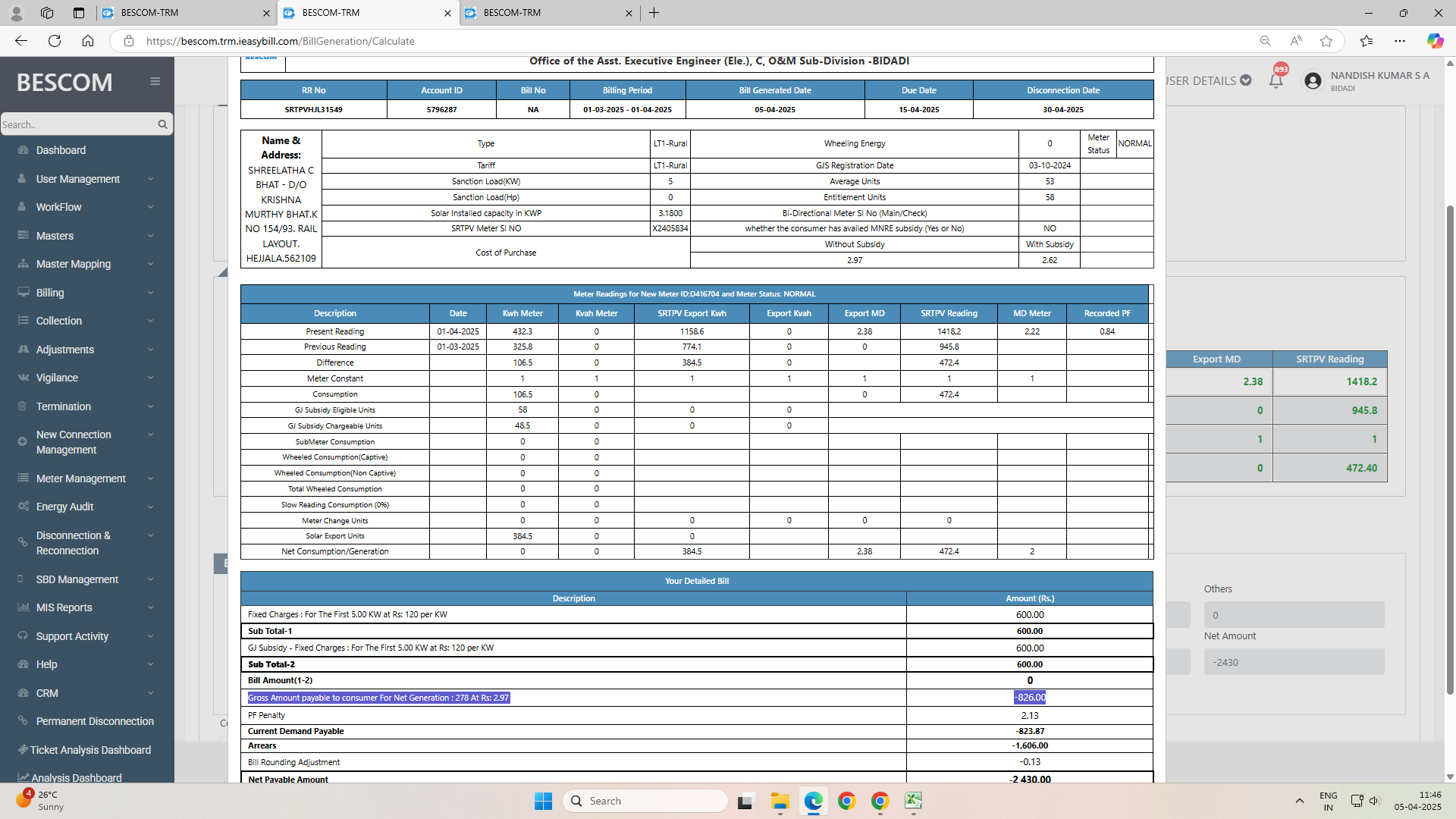The width and height of the screenshot is (1456, 819).
Task: Click the notification bell icon
Action: (1276, 81)
